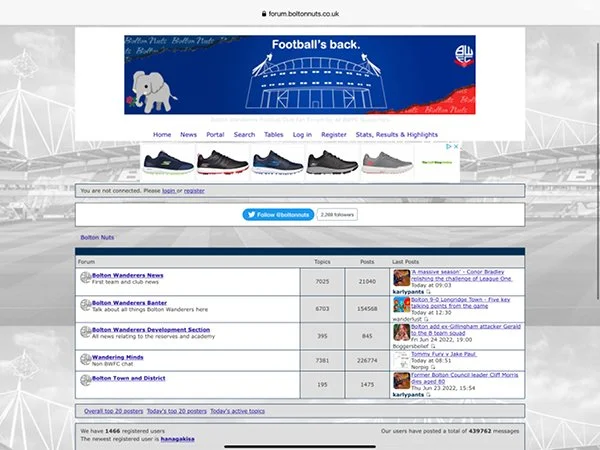Image resolution: width=600 pixels, height=450 pixels.
Task: Open Norpig user profile
Action: pos(420,367)
